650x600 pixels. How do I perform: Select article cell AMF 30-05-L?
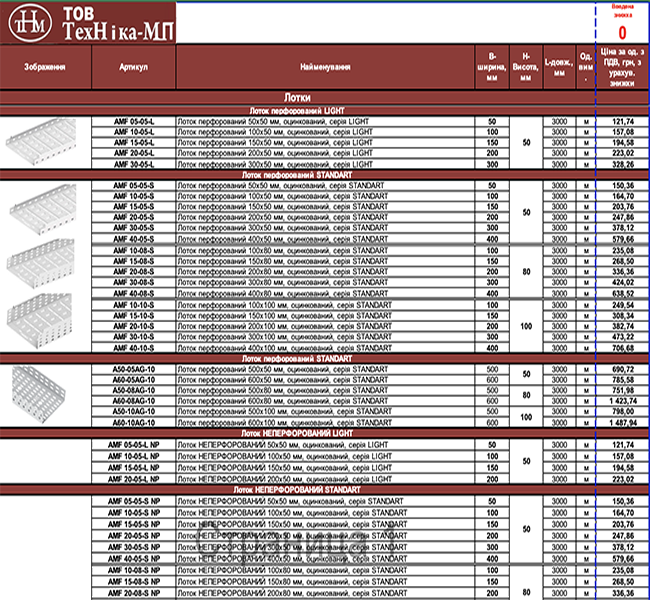pos(133,164)
